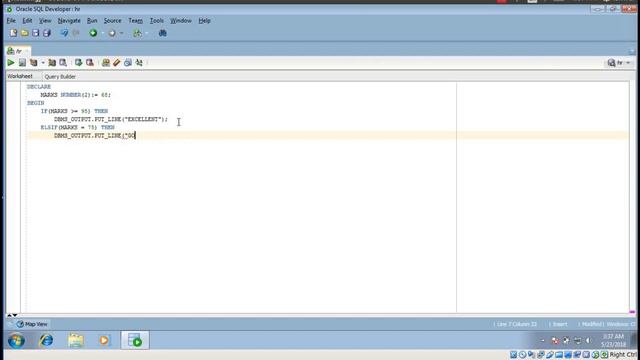Click the Open folder icon in main toolbar
The width and height of the screenshot is (640, 360).
24,33
